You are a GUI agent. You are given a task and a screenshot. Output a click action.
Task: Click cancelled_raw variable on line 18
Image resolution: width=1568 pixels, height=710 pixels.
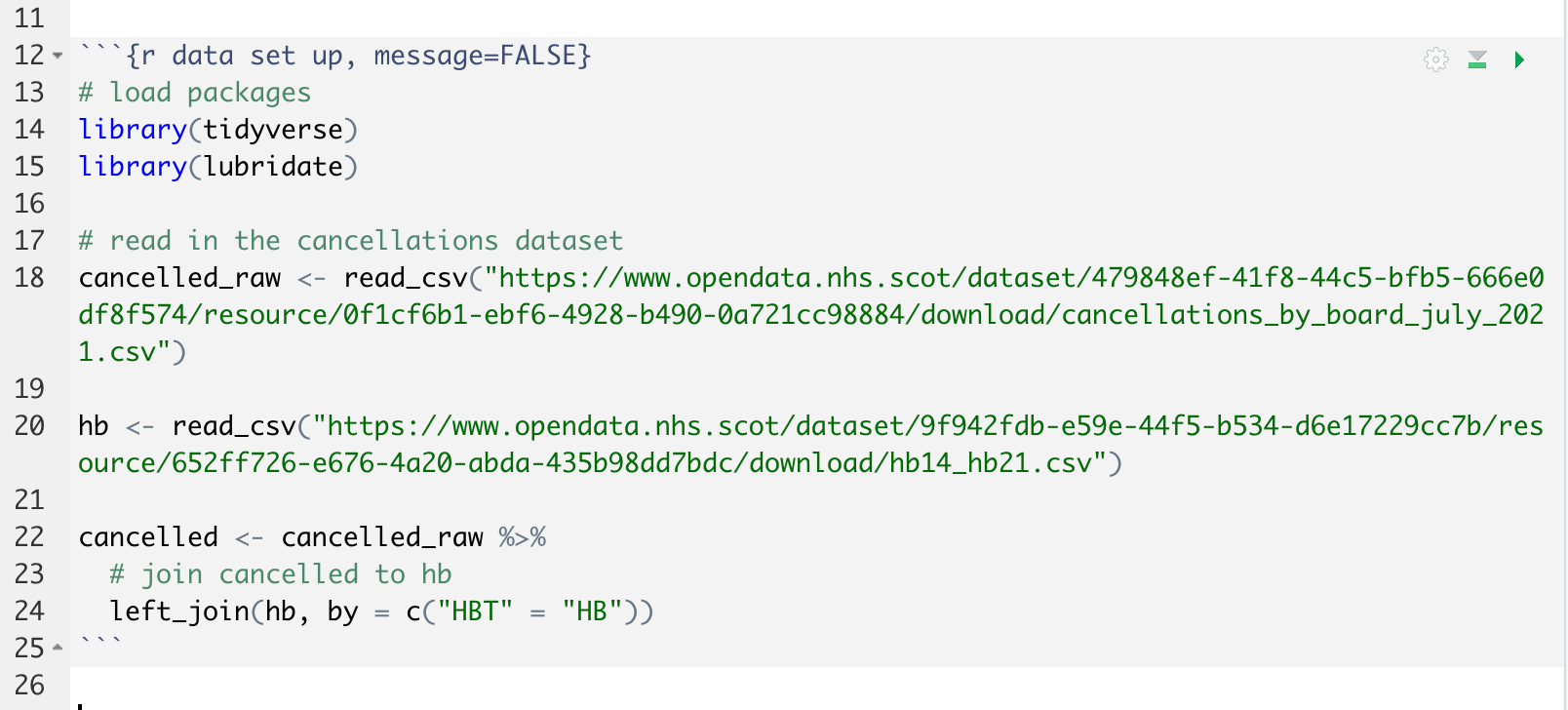click(x=179, y=278)
